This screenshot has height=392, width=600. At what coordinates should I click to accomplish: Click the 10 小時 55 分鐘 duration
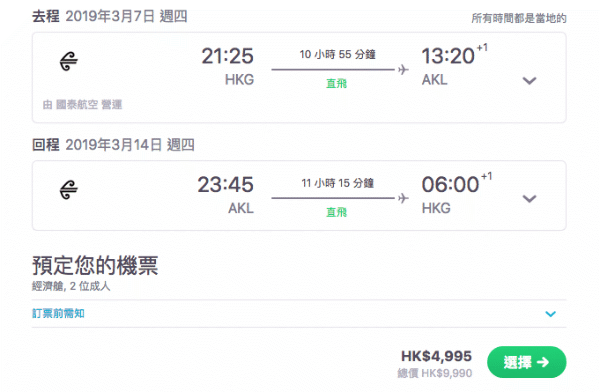click(x=337, y=54)
